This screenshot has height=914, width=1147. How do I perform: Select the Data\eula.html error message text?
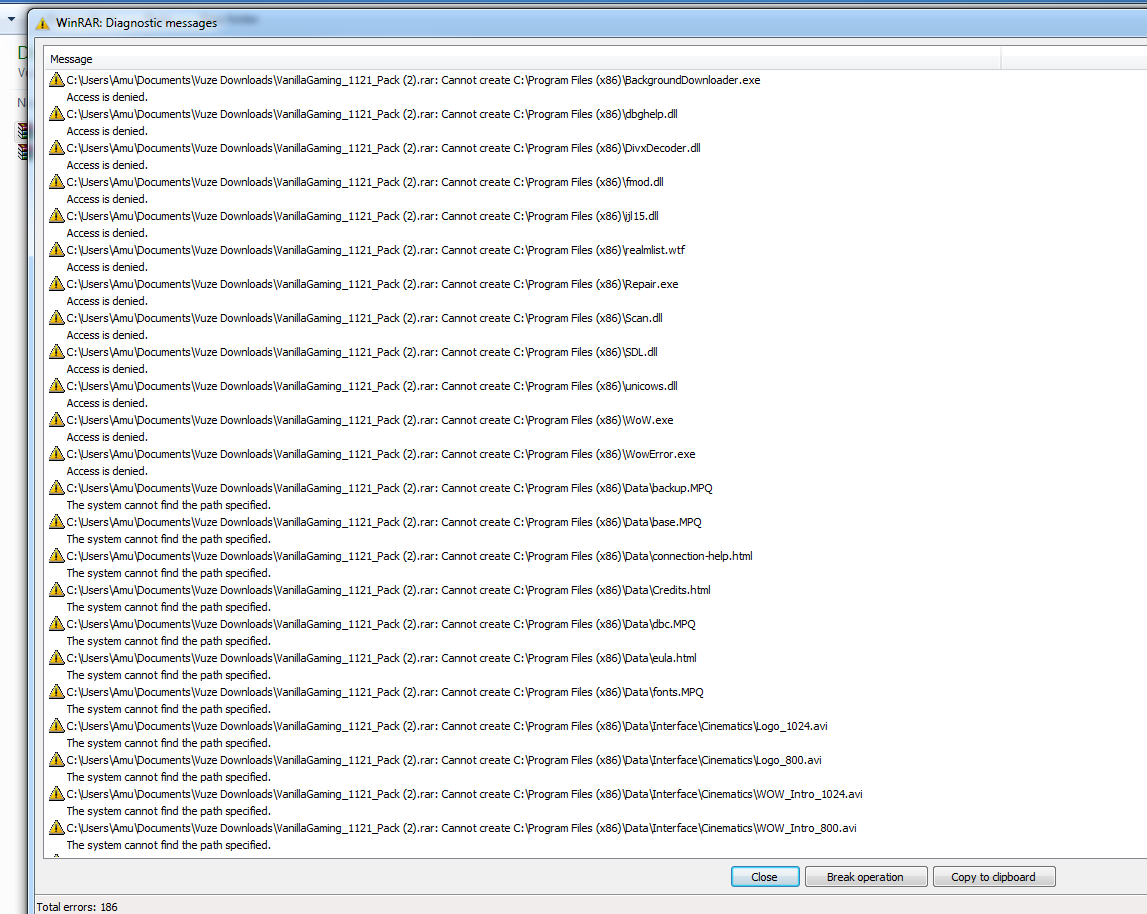pos(382,659)
